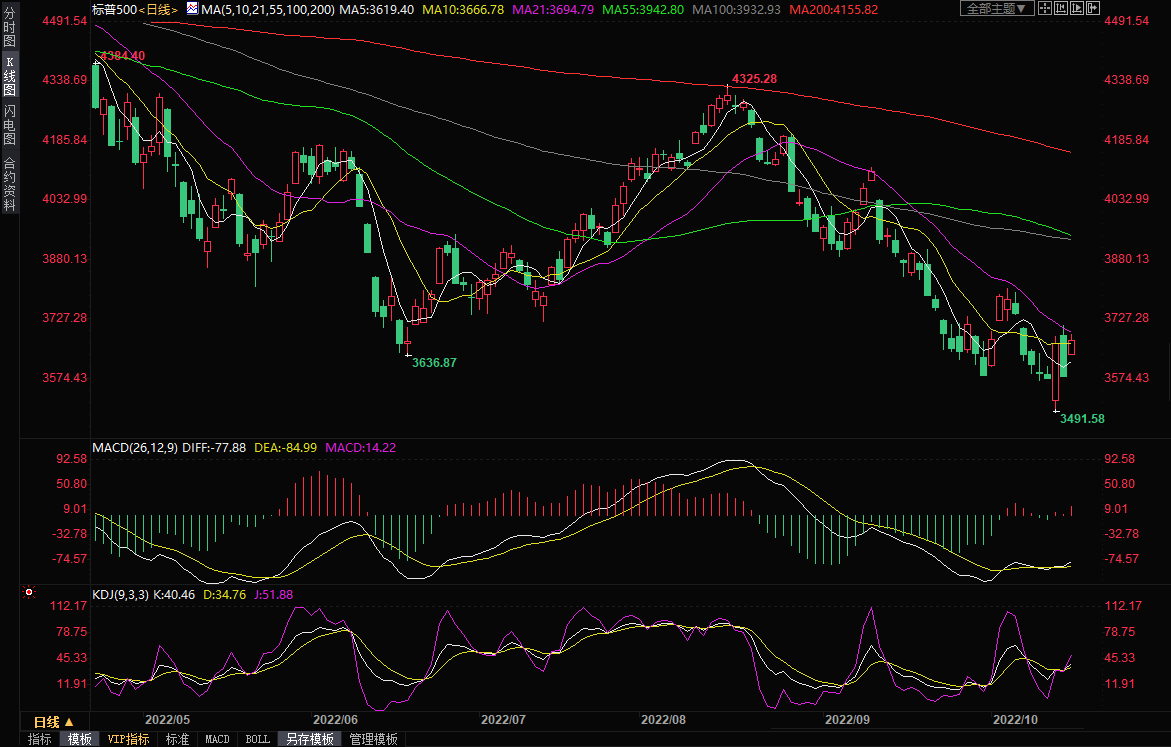The width and height of the screenshot is (1171, 747).
Task: Expand the 日线 period selector
Action: 54,722
